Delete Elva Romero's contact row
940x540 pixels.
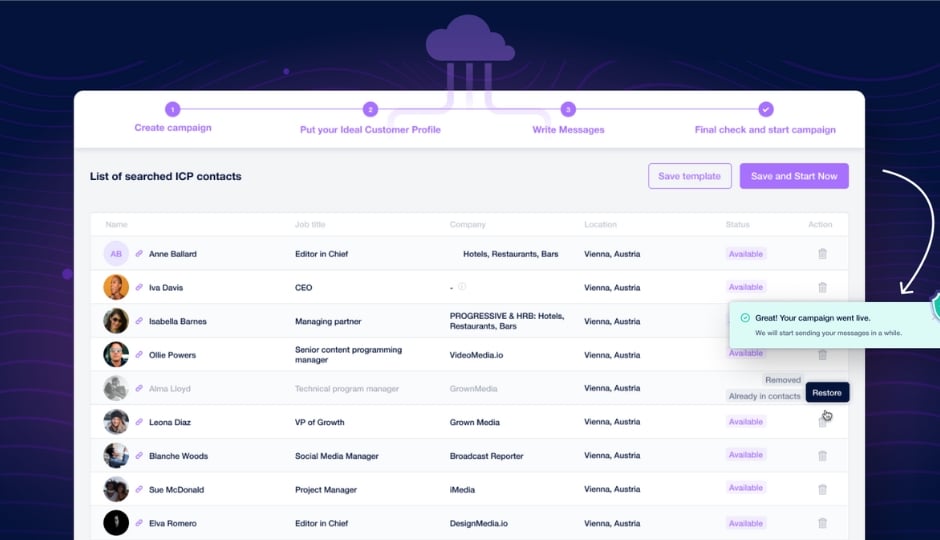coord(822,523)
